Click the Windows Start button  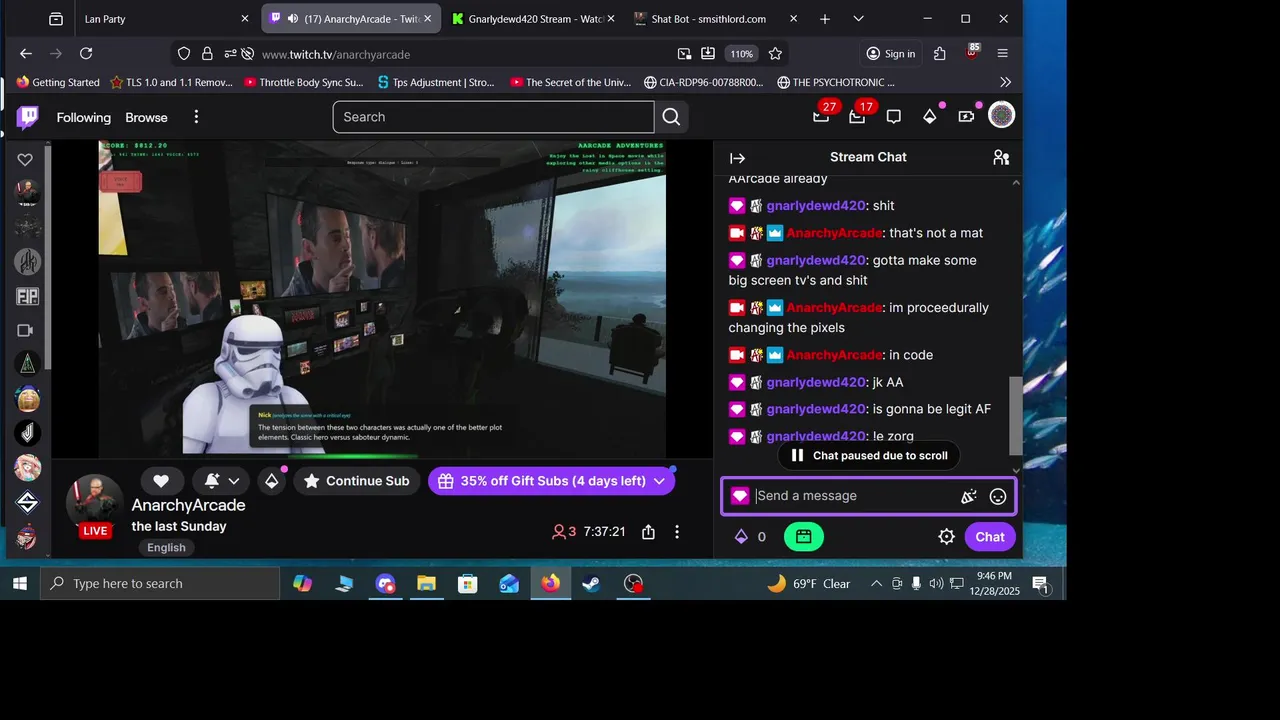20,584
